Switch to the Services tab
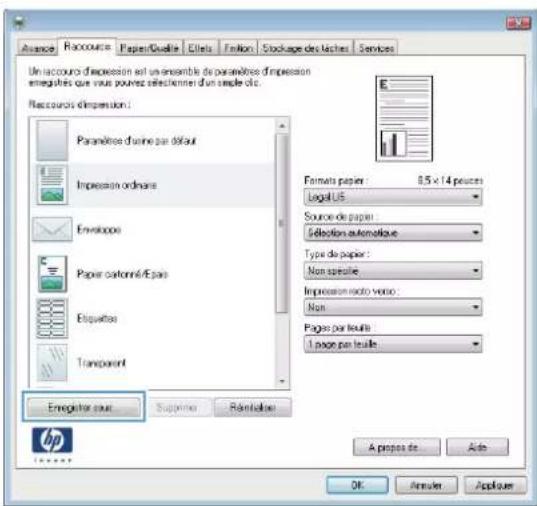This screenshot has height=506, width=537. click(x=376, y=48)
